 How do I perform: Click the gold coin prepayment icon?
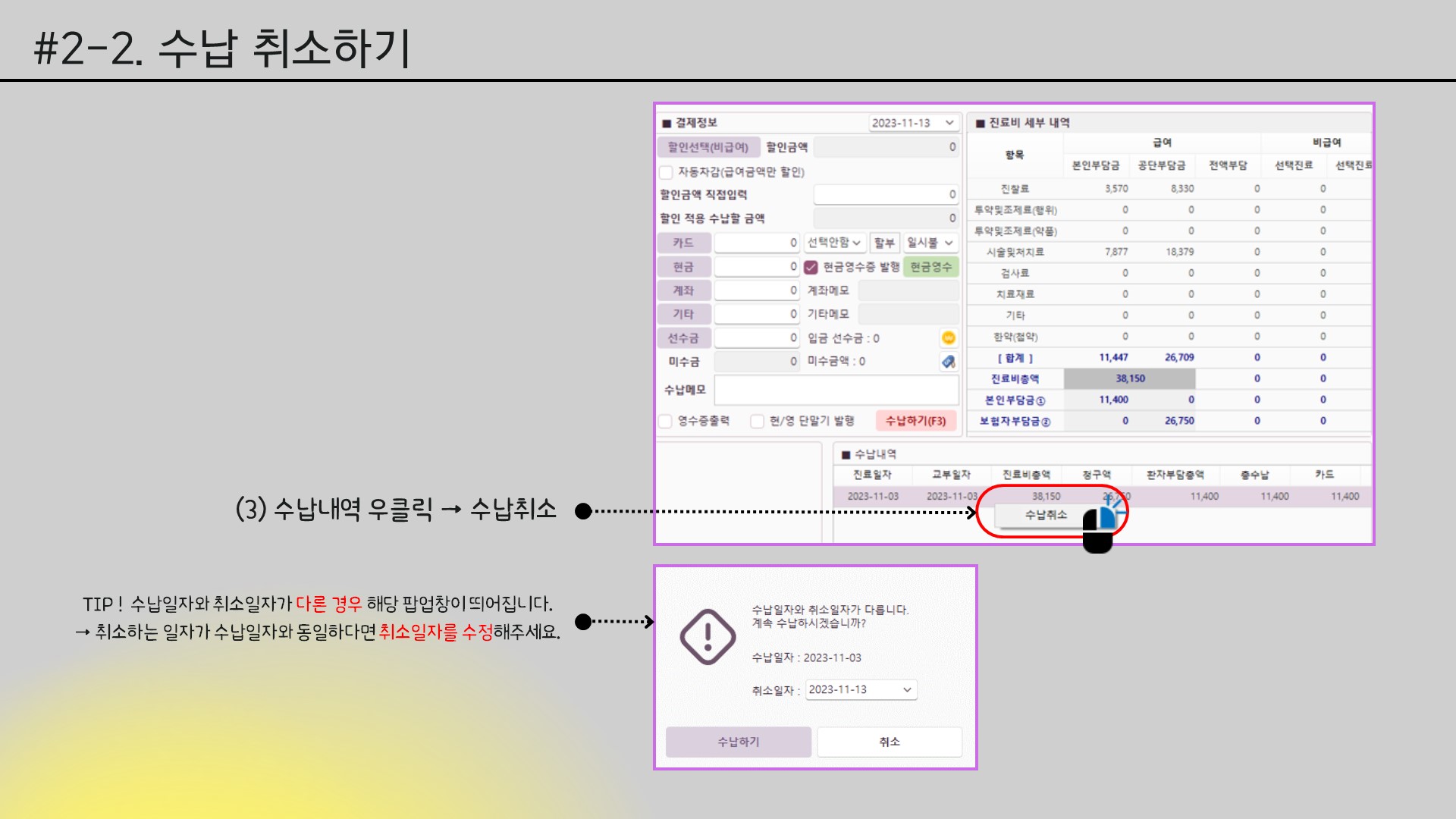click(x=948, y=338)
